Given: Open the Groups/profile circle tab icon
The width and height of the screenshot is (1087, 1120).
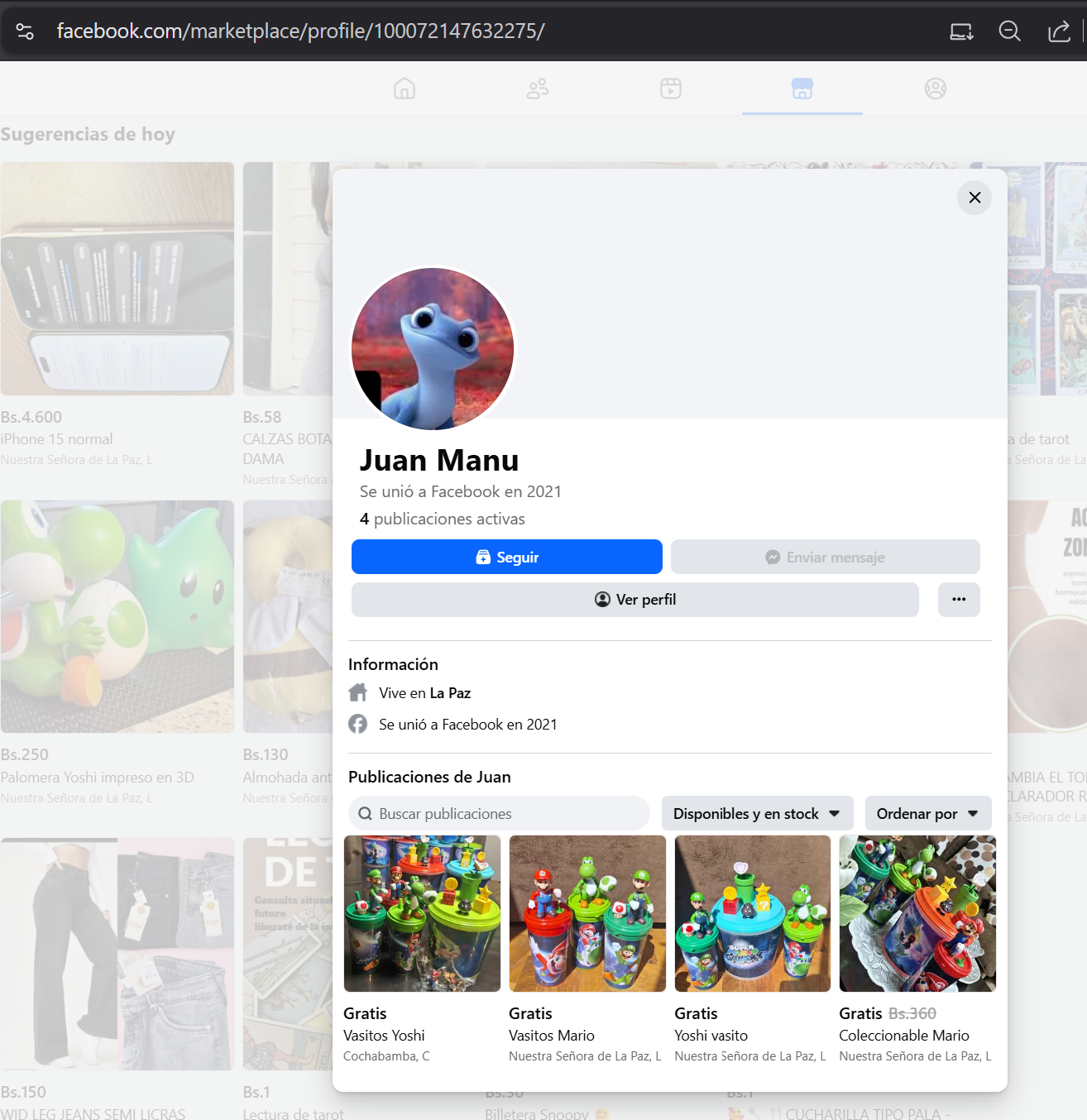Looking at the screenshot, I should [936, 89].
